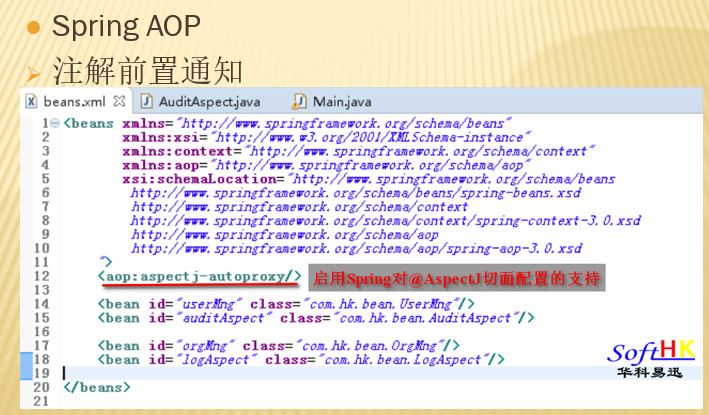Click the Java file icon on AuditAspect.java tab

click(x=147, y=101)
